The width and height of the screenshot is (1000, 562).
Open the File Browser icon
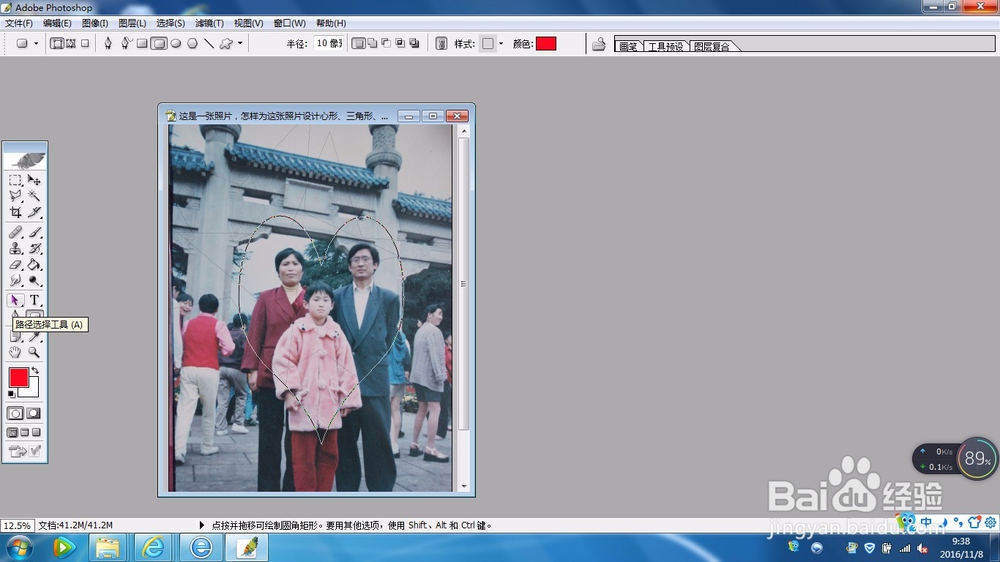[599, 44]
